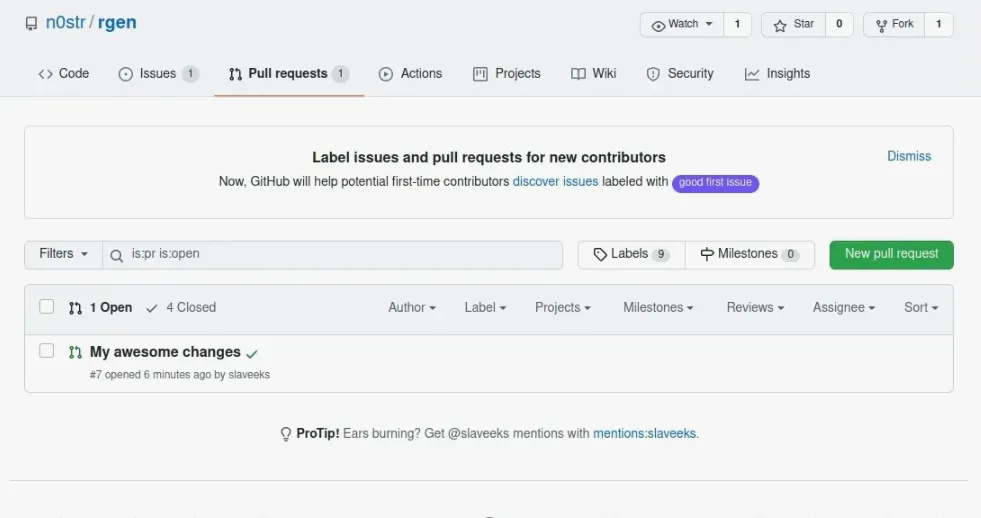The height and width of the screenshot is (518, 981).
Task: Click the lightbulb ProTip icon
Action: click(285, 434)
